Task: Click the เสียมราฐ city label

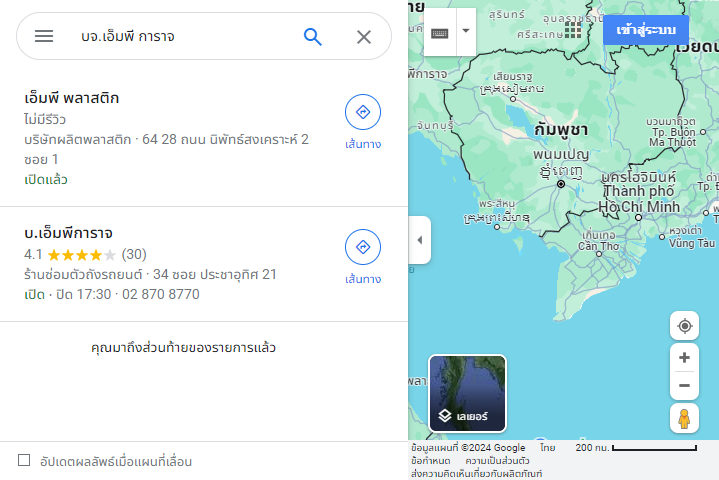Action: [513, 76]
